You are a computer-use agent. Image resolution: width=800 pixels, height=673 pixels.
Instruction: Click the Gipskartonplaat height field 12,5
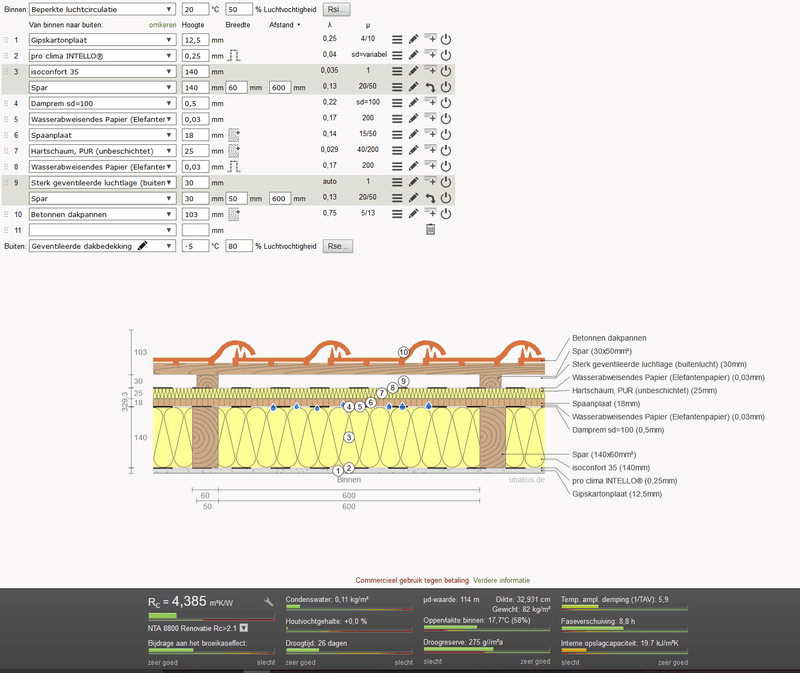tap(195, 40)
